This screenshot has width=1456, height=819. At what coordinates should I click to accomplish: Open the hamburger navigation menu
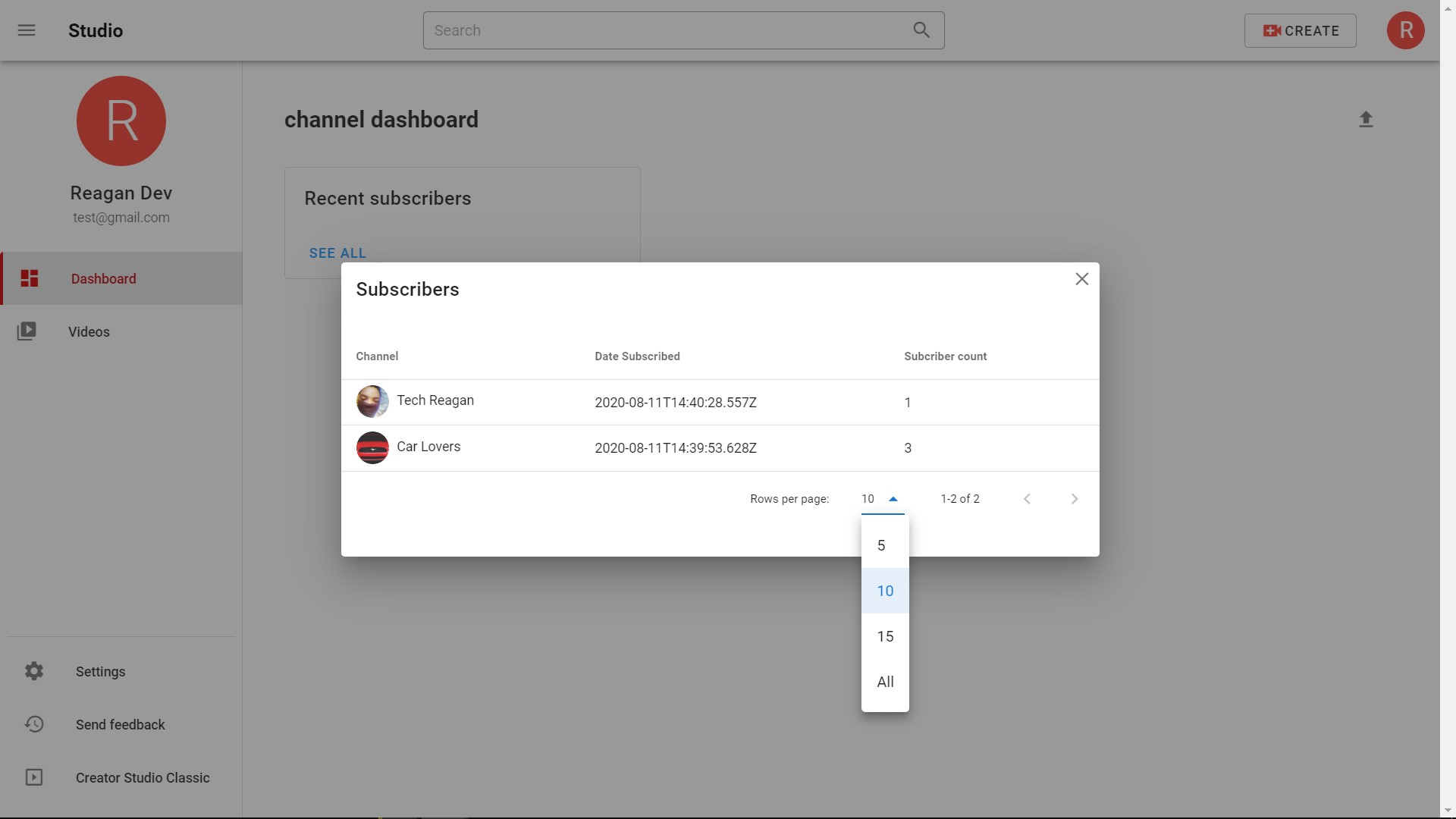(27, 30)
